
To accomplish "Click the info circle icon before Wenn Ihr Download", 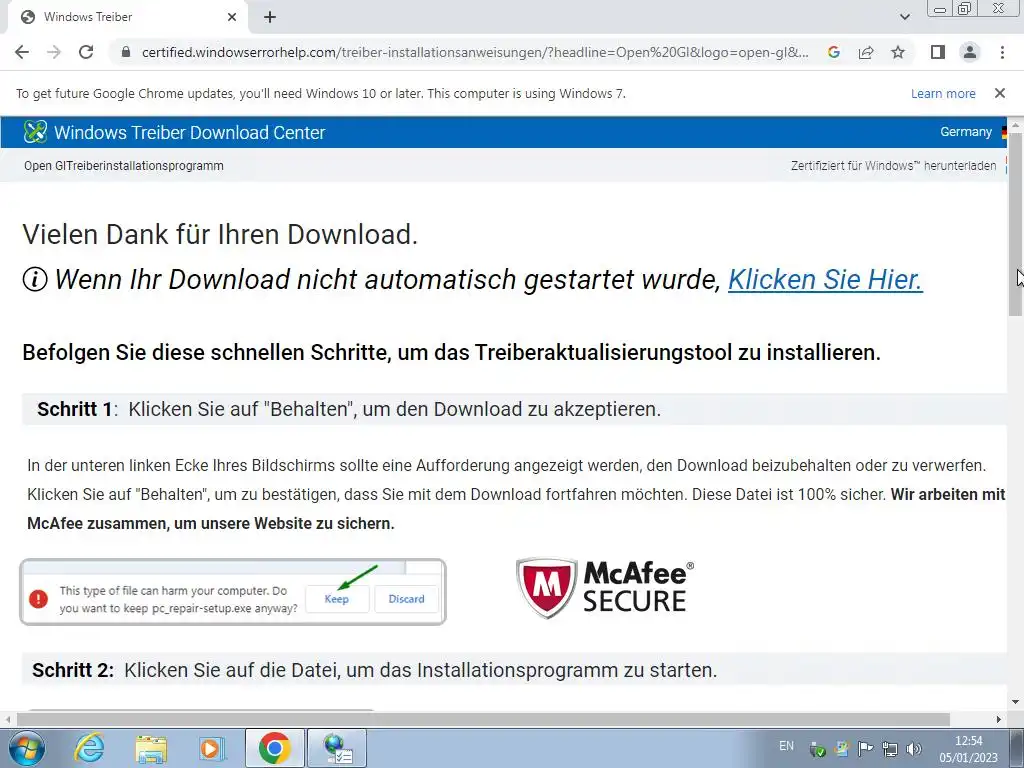I will click(x=35, y=280).
